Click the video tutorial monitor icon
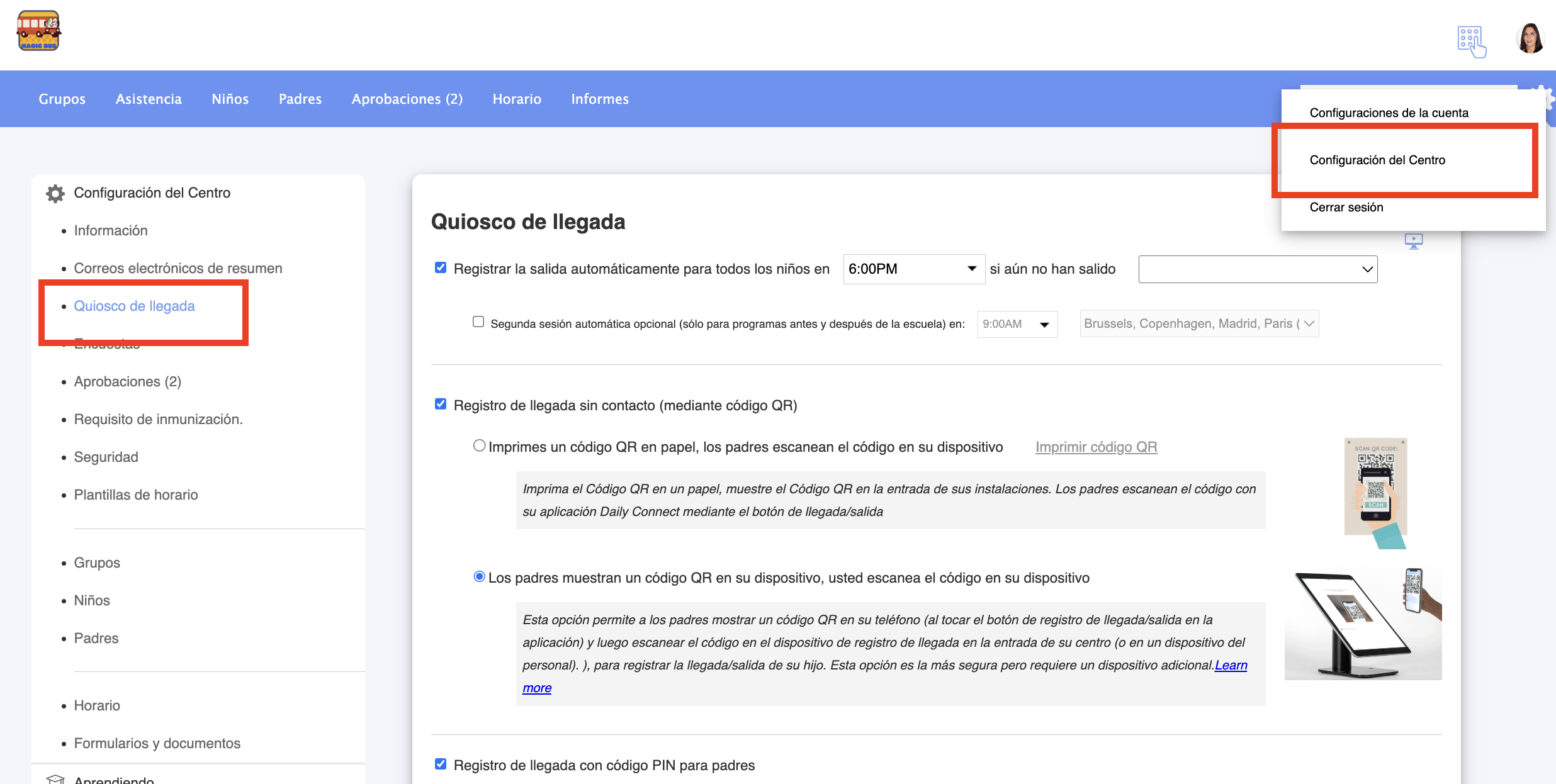 tap(1414, 241)
